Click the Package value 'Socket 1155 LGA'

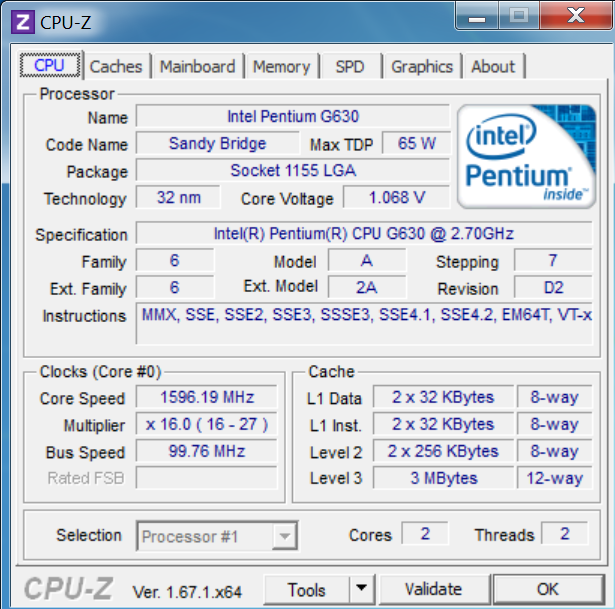[x=293, y=171]
